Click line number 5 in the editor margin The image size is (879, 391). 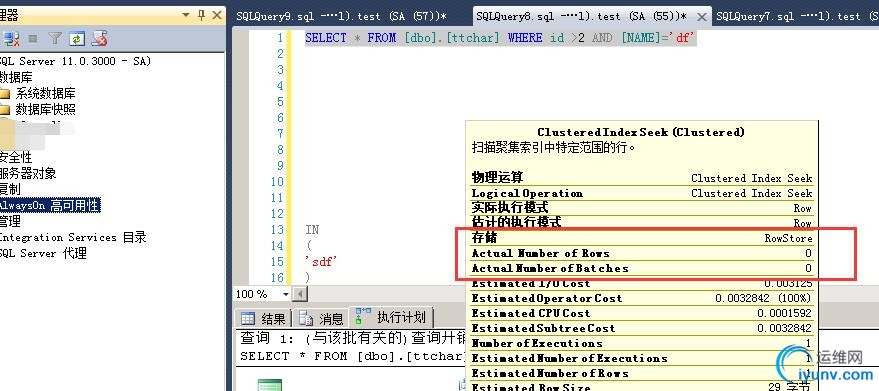280,102
